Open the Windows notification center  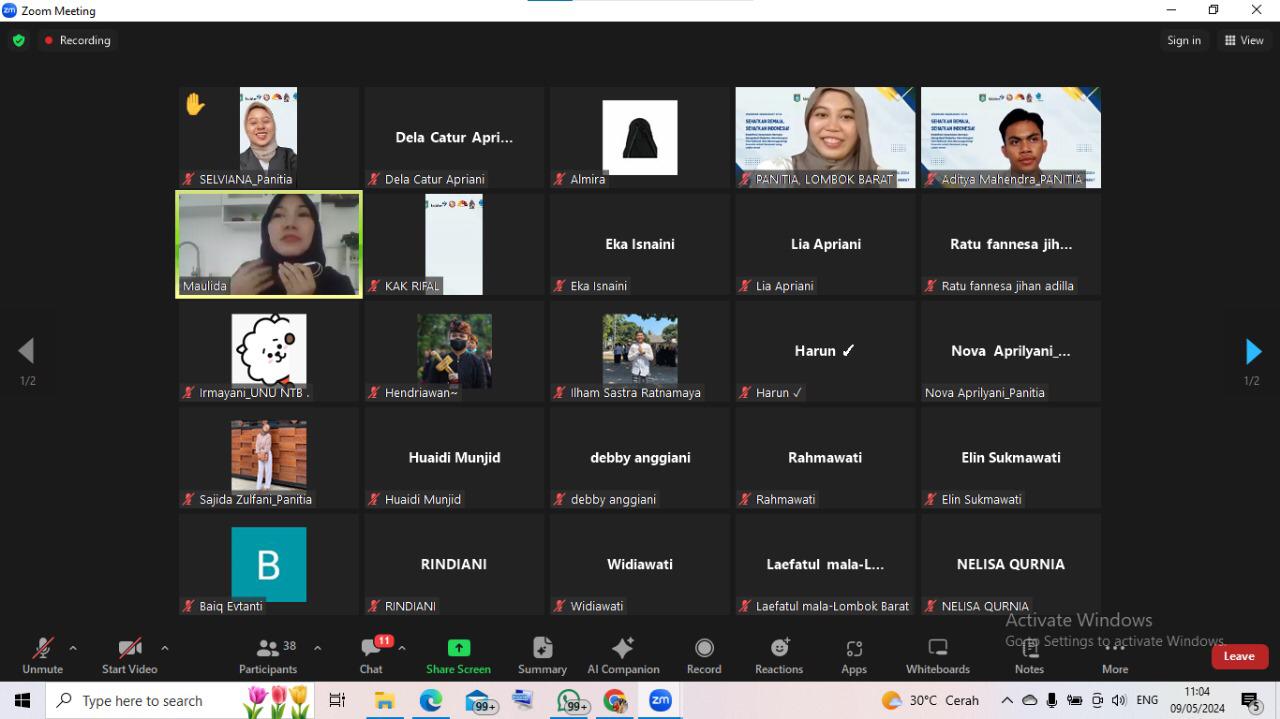(1250, 701)
